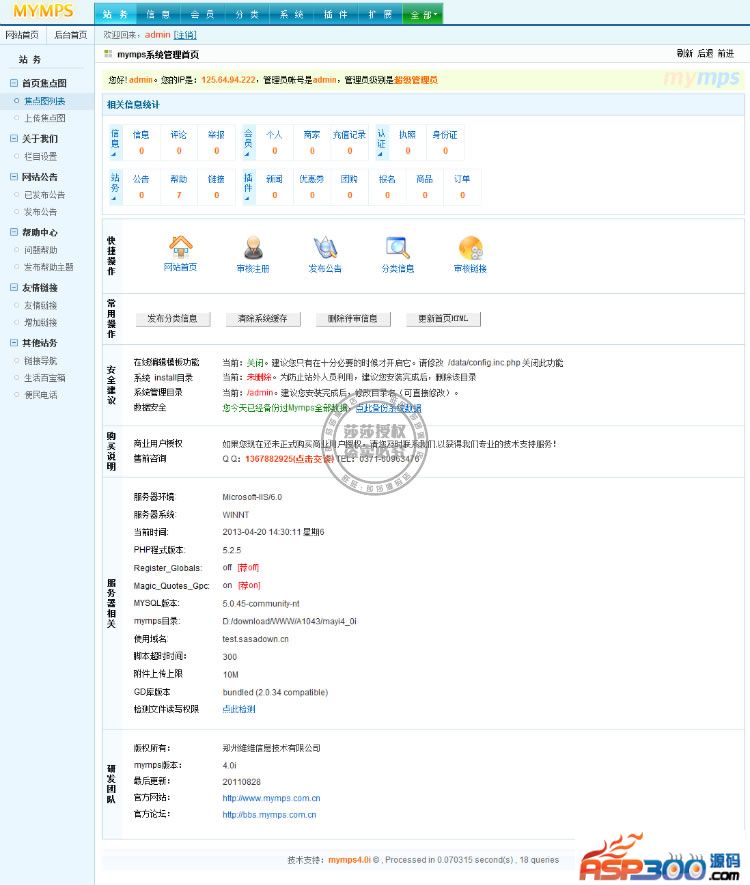This screenshot has width=750, height=885.
Task: Click the 发布分类信息 button
Action: [x=173, y=319]
